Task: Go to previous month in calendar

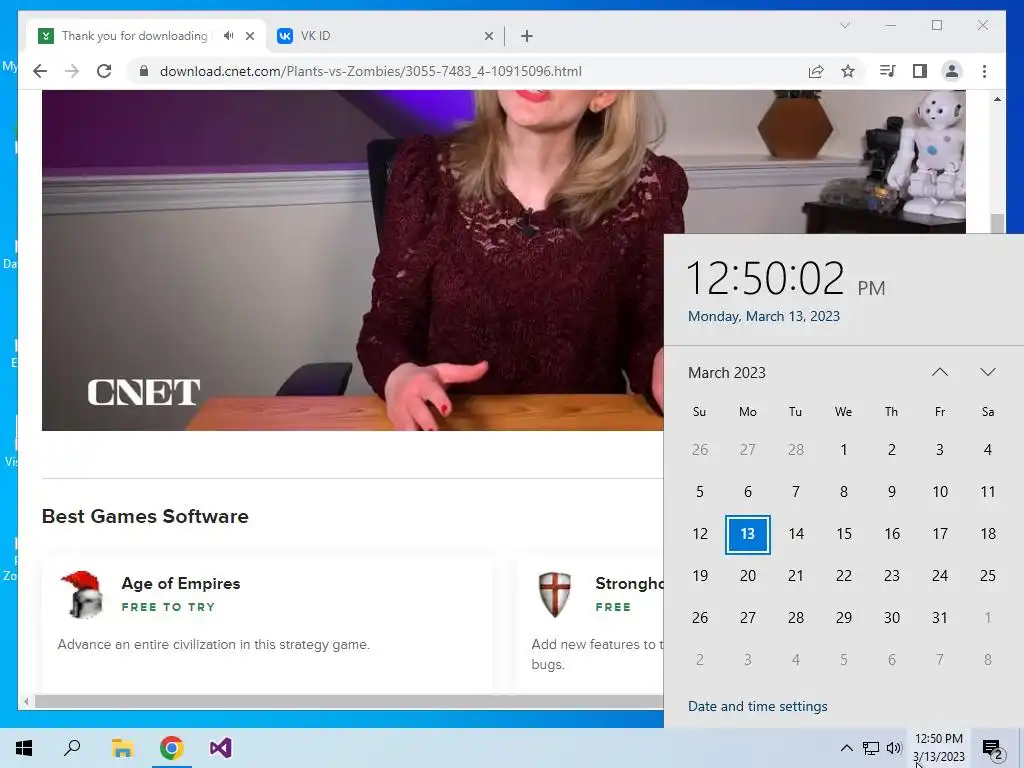Action: click(x=940, y=372)
